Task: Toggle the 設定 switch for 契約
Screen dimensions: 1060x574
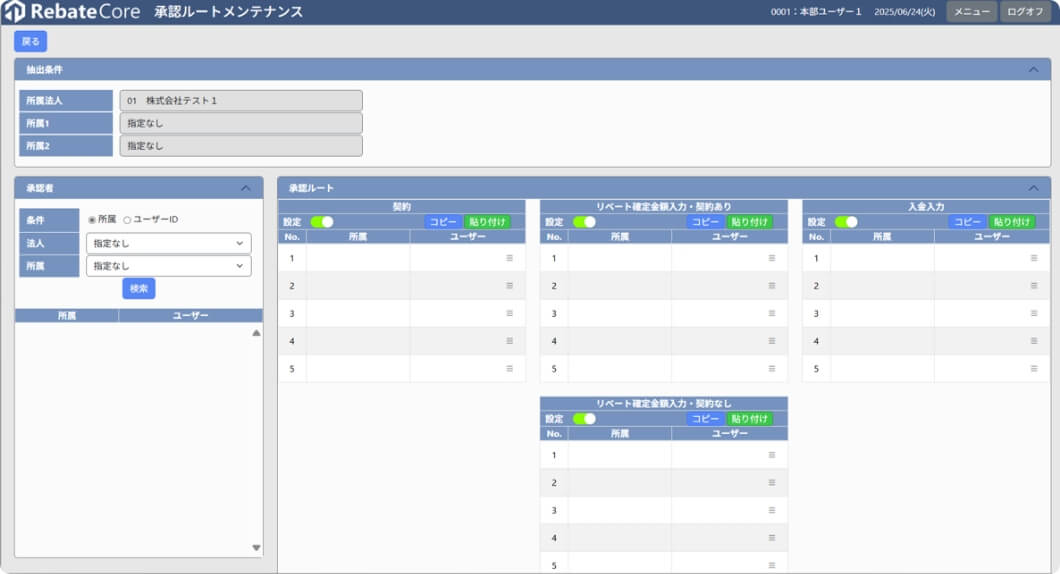Action: (321, 222)
